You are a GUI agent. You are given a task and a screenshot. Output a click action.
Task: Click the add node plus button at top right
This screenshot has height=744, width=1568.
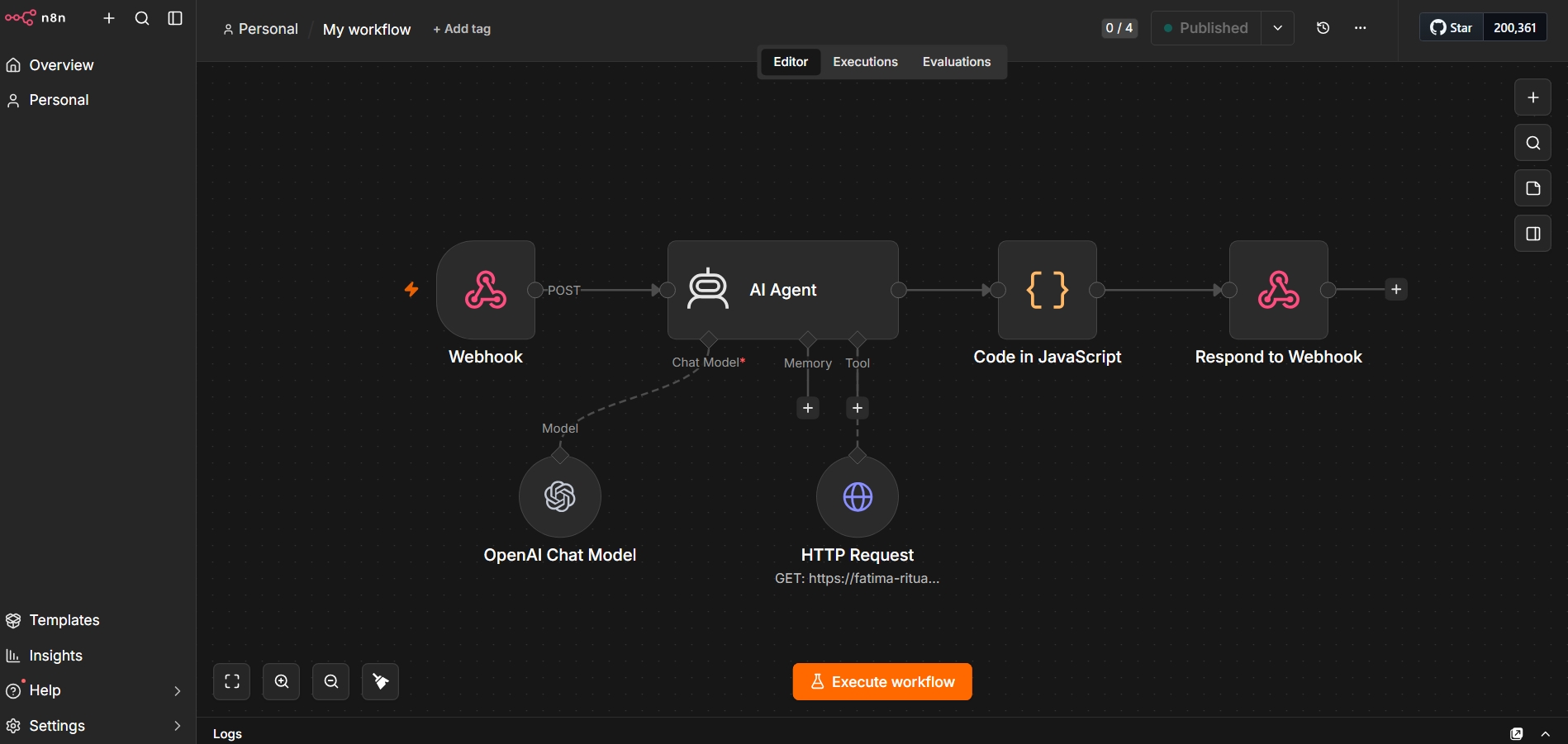click(1532, 97)
